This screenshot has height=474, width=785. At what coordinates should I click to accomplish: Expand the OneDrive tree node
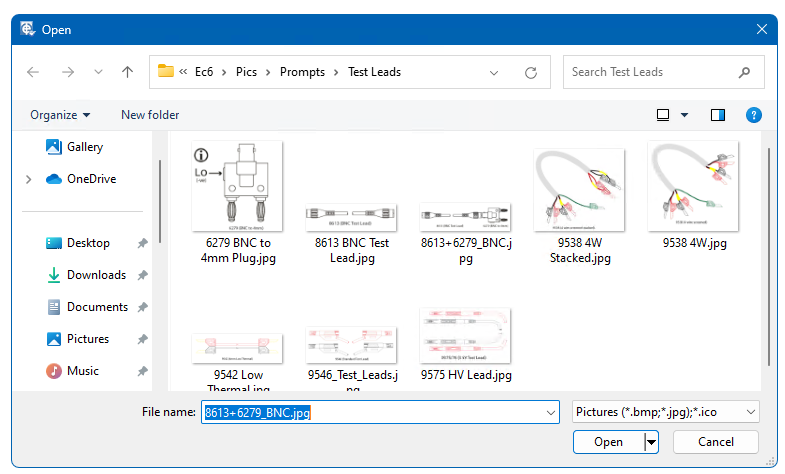pos(28,179)
